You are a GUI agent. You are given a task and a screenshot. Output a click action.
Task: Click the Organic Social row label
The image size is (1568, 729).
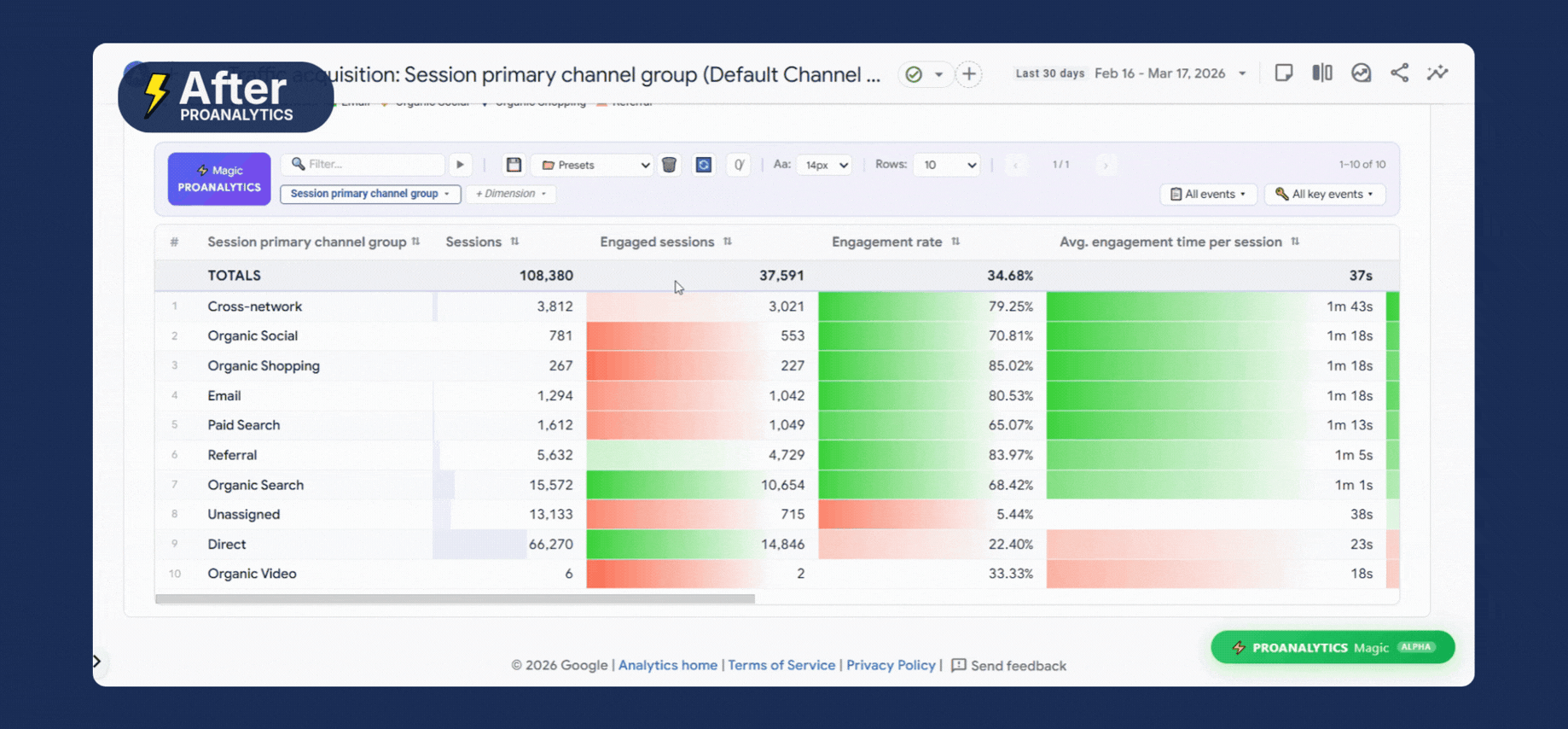[x=253, y=336]
